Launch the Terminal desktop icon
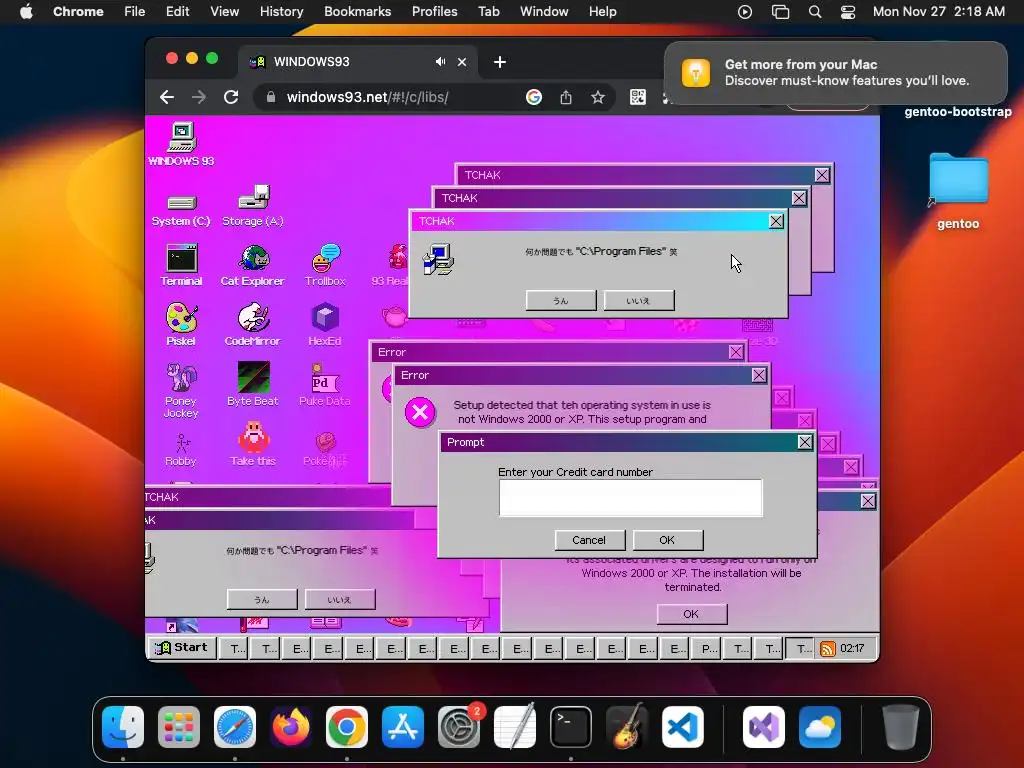Image resolution: width=1024 pixels, height=768 pixels. tap(181, 264)
